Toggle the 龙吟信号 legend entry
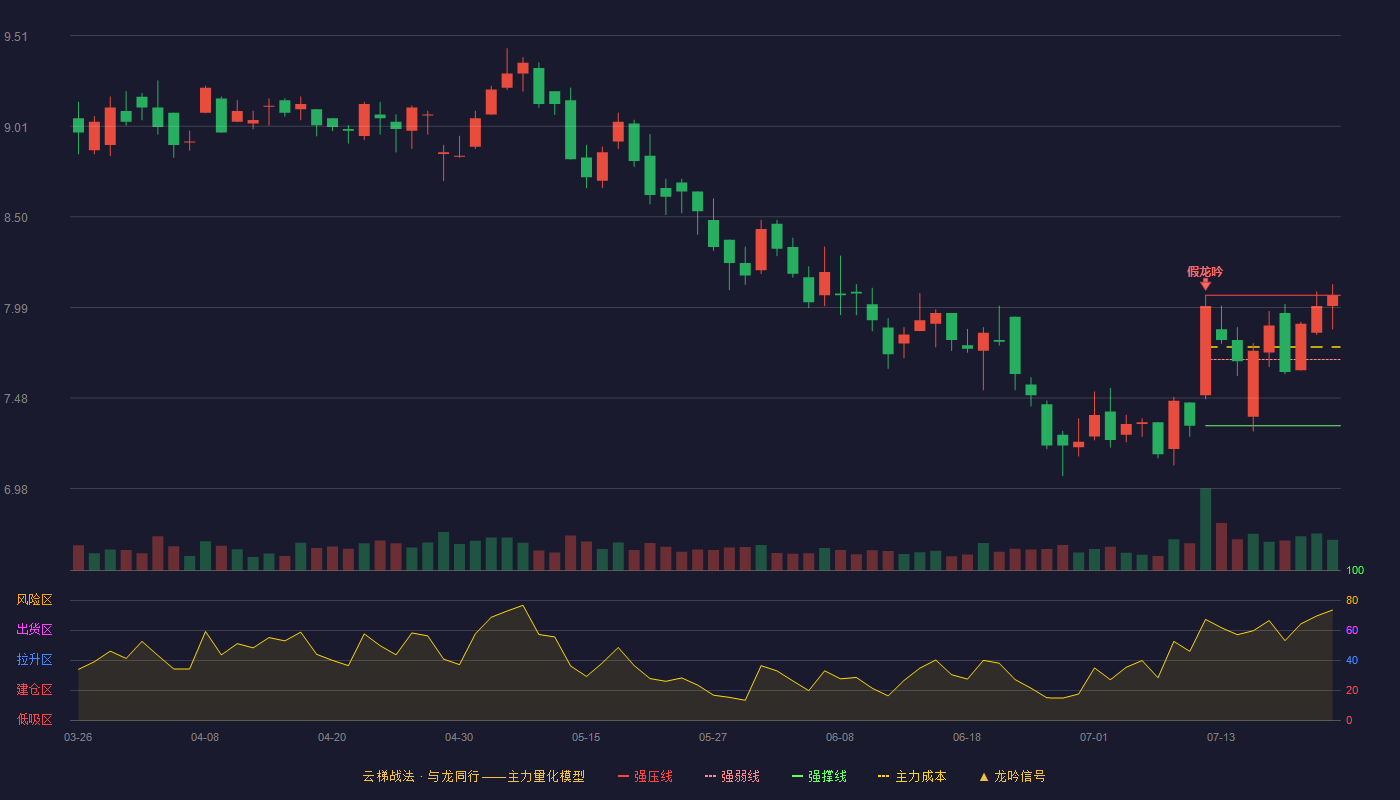1400x800 pixels. coord(1011,776)
